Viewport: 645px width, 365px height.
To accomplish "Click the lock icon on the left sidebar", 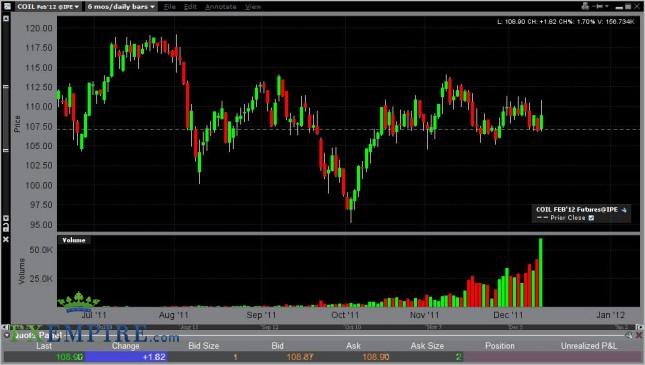I will [6, 228].
